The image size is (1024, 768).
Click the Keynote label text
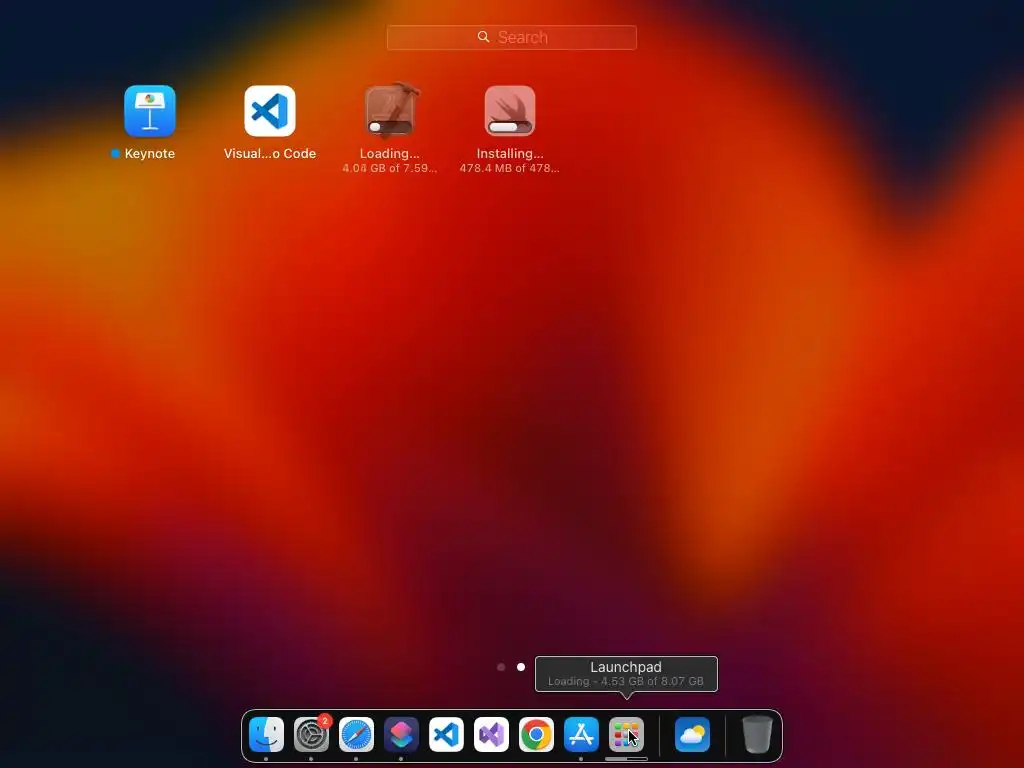[x=150, y=153]
